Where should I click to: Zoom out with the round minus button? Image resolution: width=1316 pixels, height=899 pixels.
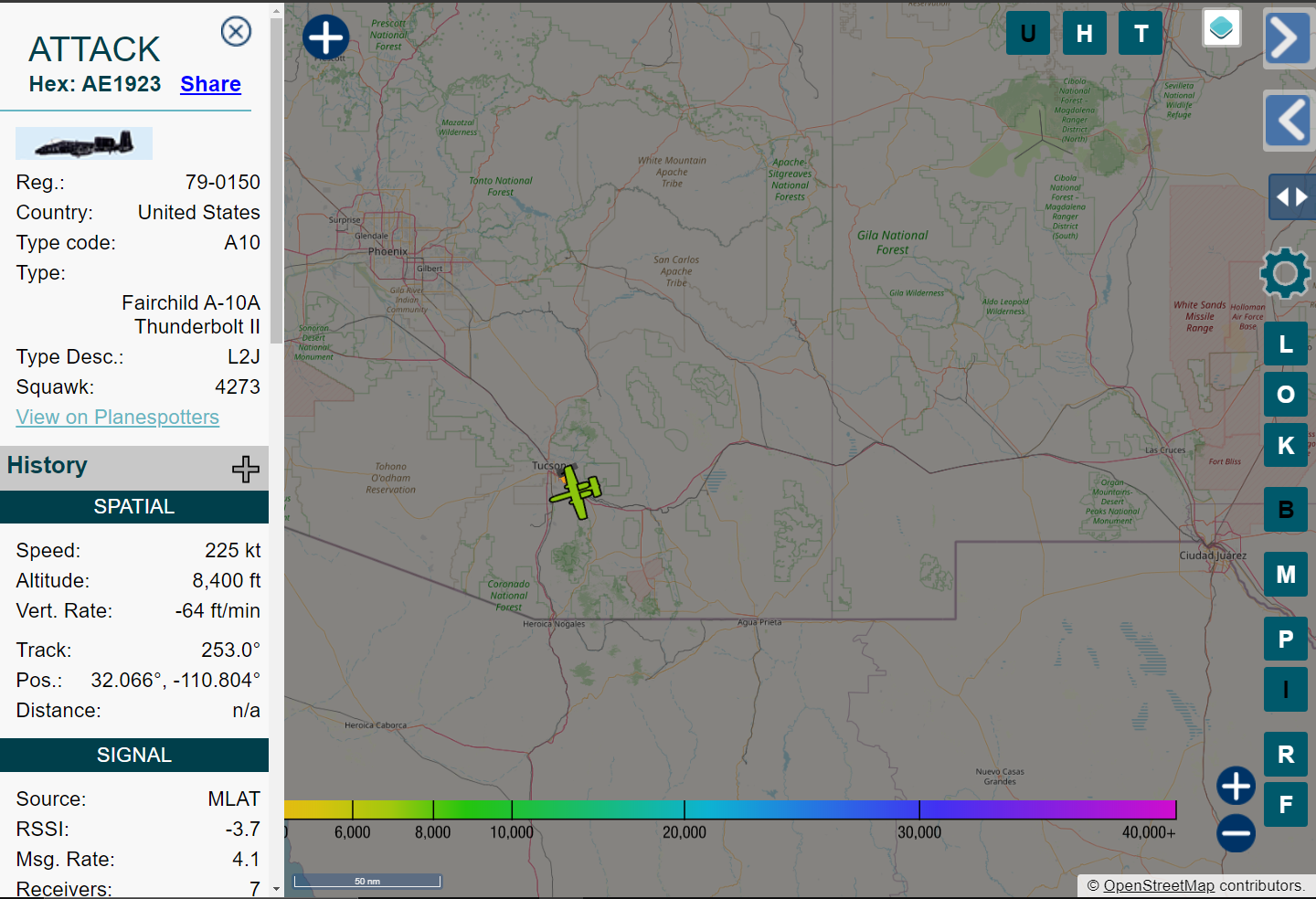[x=1236, y=832]
